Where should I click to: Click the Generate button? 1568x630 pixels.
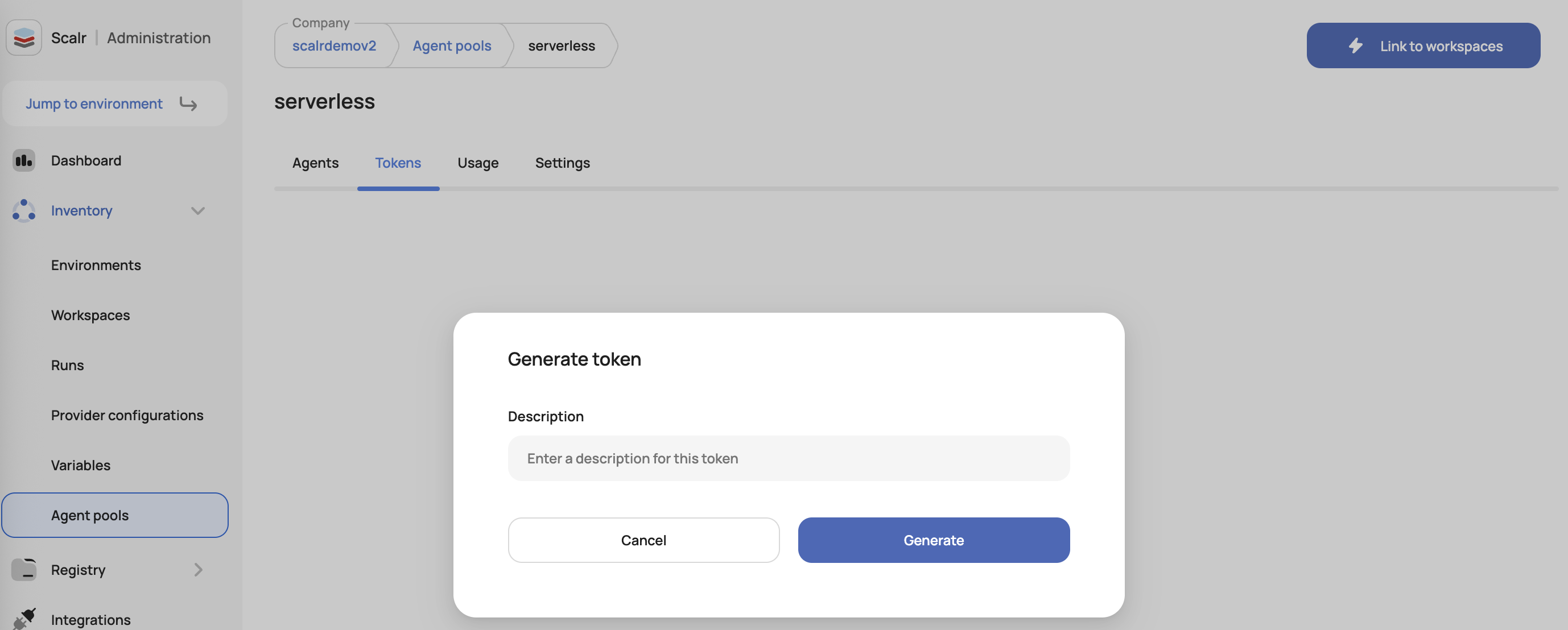tap(933, 540)
